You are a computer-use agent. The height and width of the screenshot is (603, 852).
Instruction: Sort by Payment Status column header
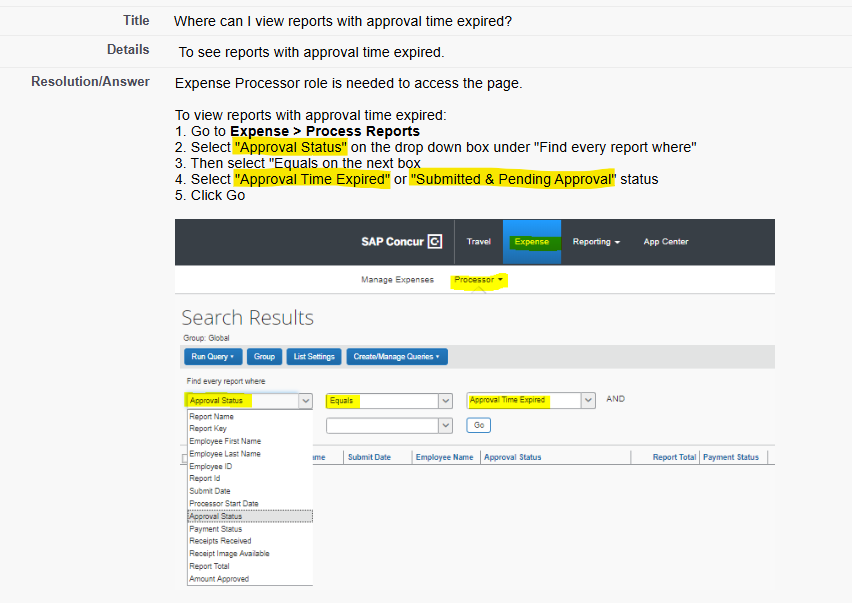[x=731, y=457]
